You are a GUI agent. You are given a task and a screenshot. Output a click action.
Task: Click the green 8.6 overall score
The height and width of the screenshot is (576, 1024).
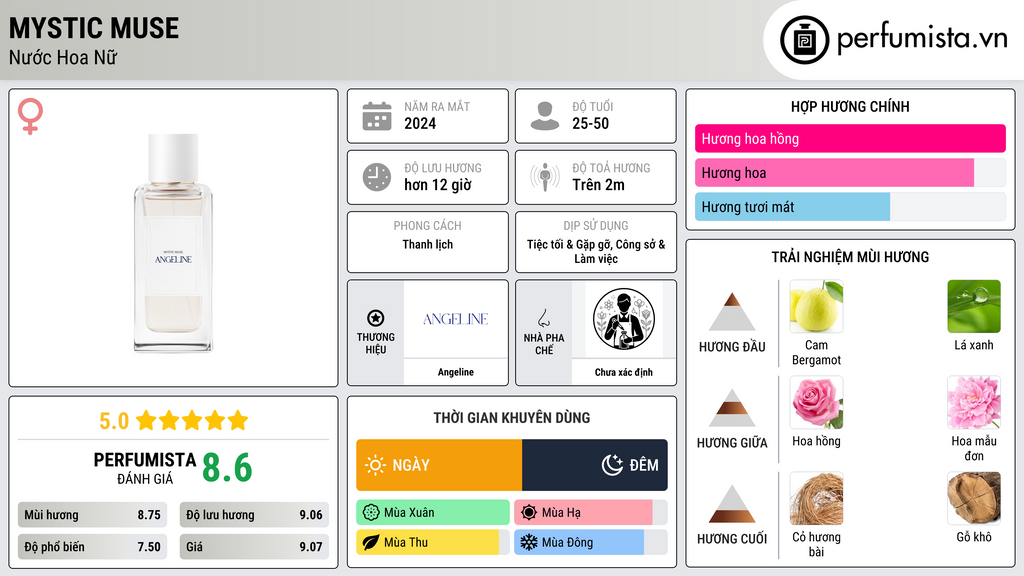pyautogui.click(x=227, y=468)
